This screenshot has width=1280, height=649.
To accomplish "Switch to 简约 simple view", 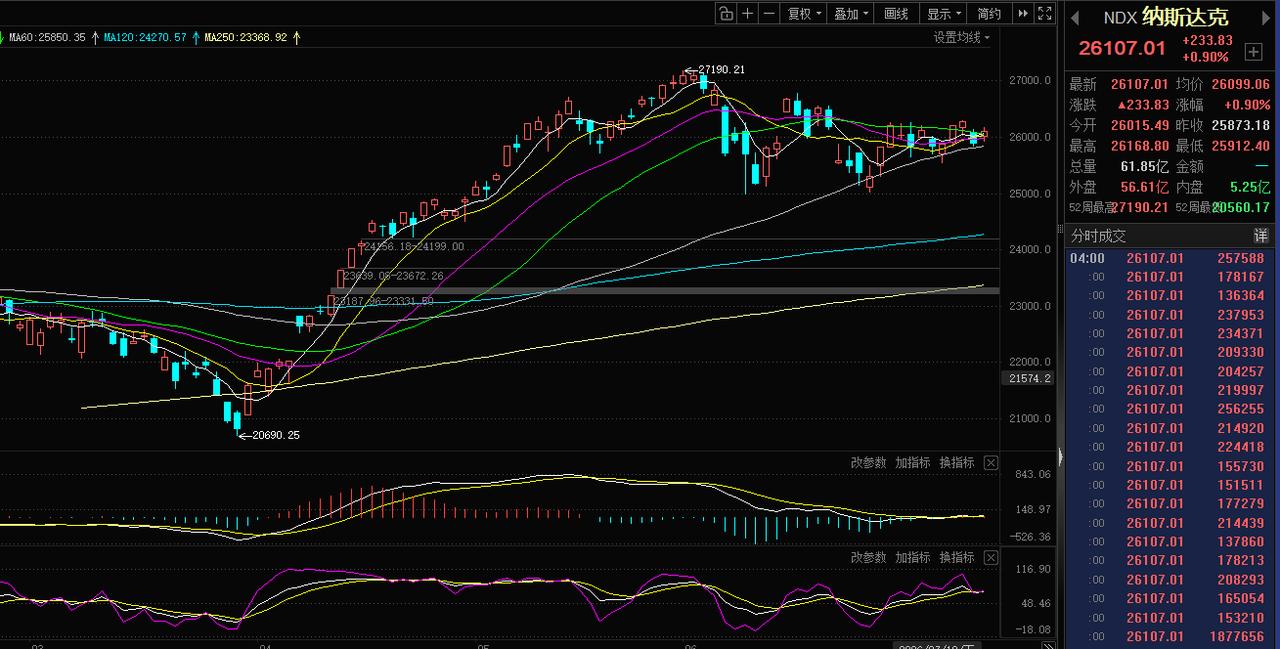I will pos(989,13).
